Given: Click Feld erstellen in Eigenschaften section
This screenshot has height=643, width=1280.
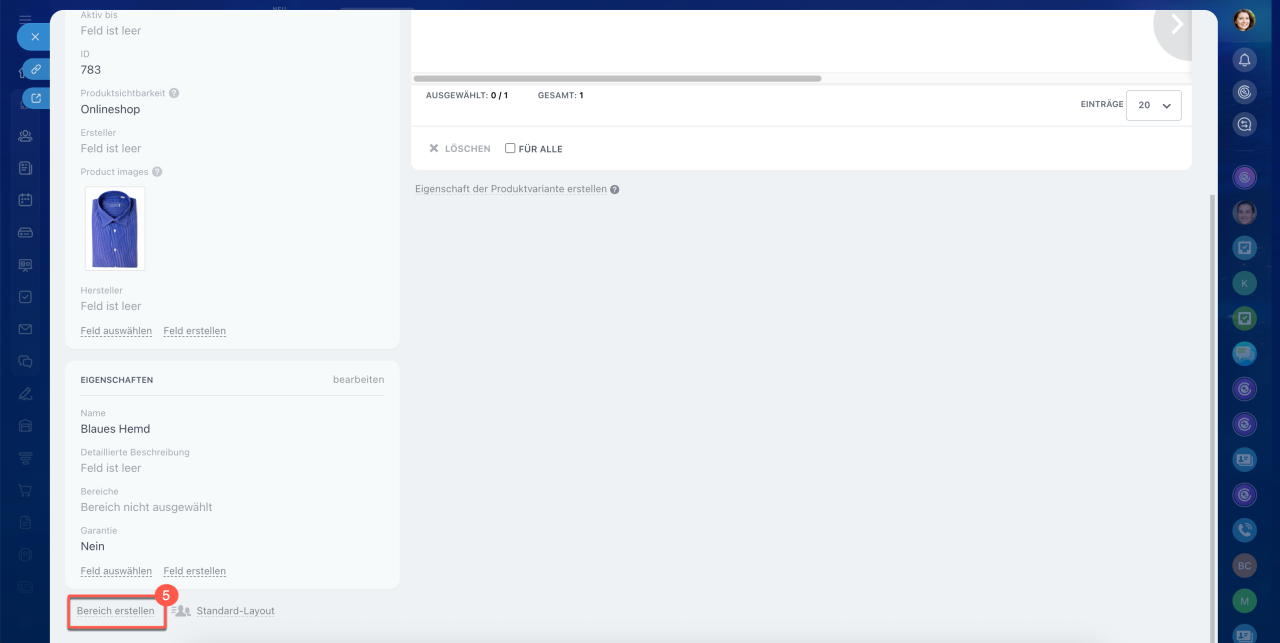Looking at the screenshot, I should point(195,571).
